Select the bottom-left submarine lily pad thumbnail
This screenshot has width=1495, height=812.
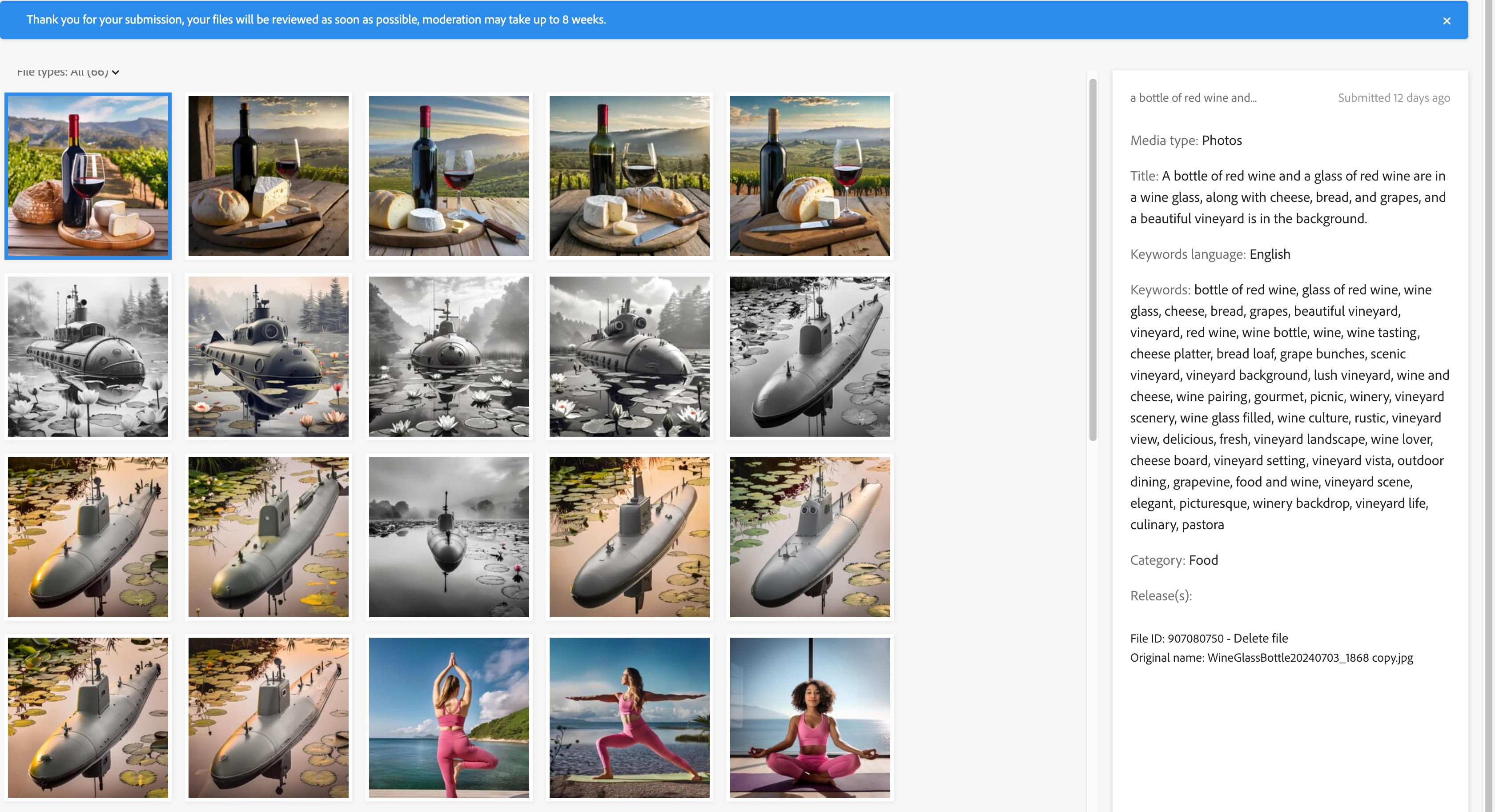point(88,717)
